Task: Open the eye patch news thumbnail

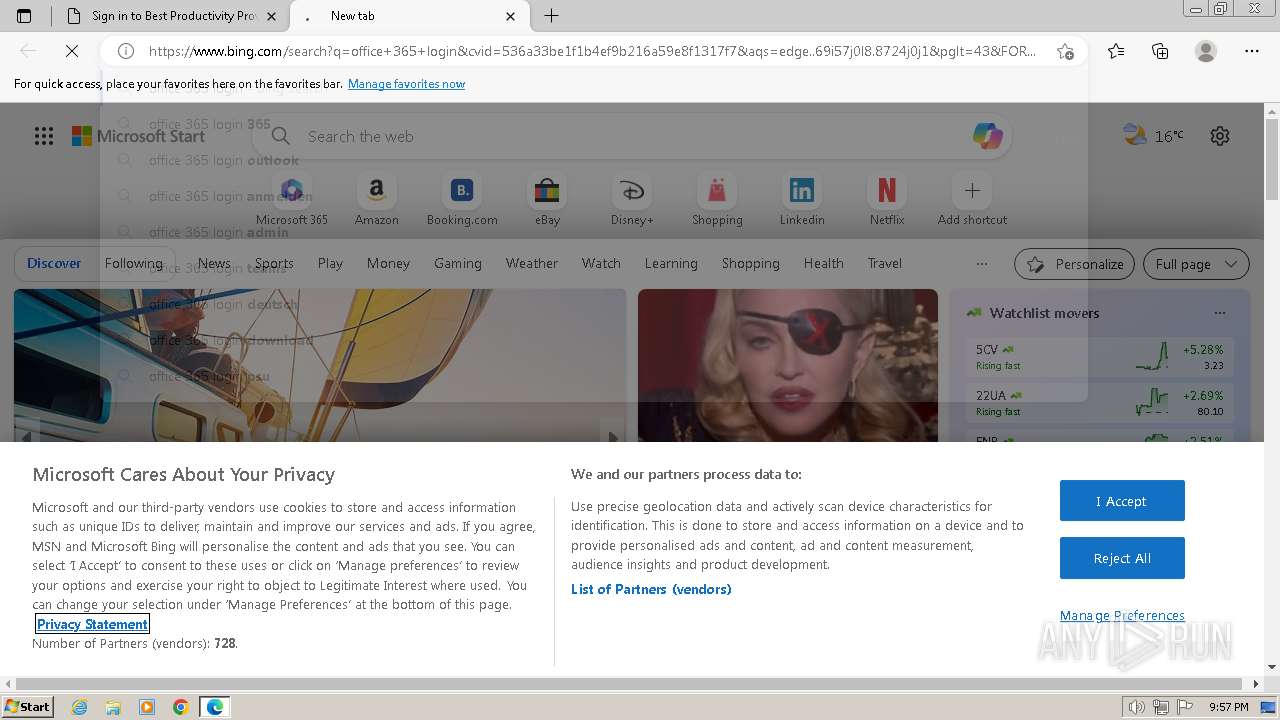Action: (x=788, y=365)
